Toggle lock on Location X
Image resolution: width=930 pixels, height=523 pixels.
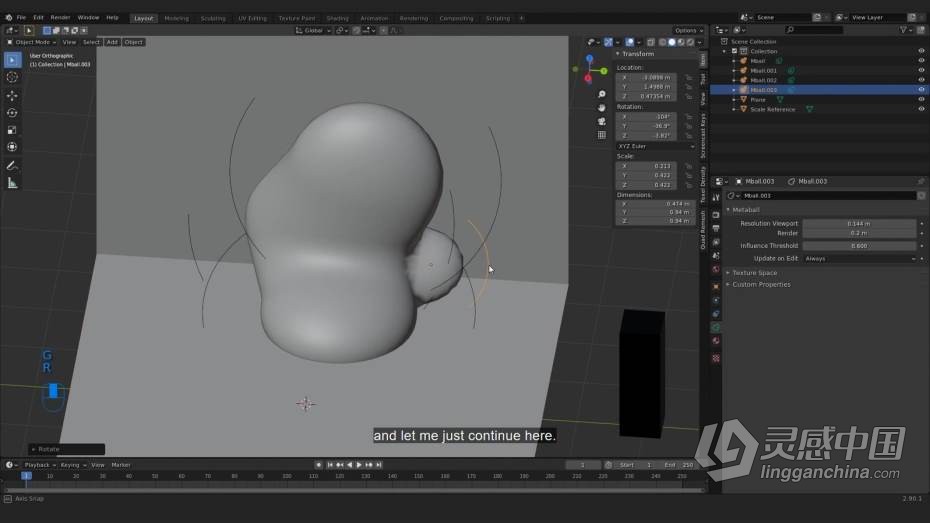tap(689, 77)
